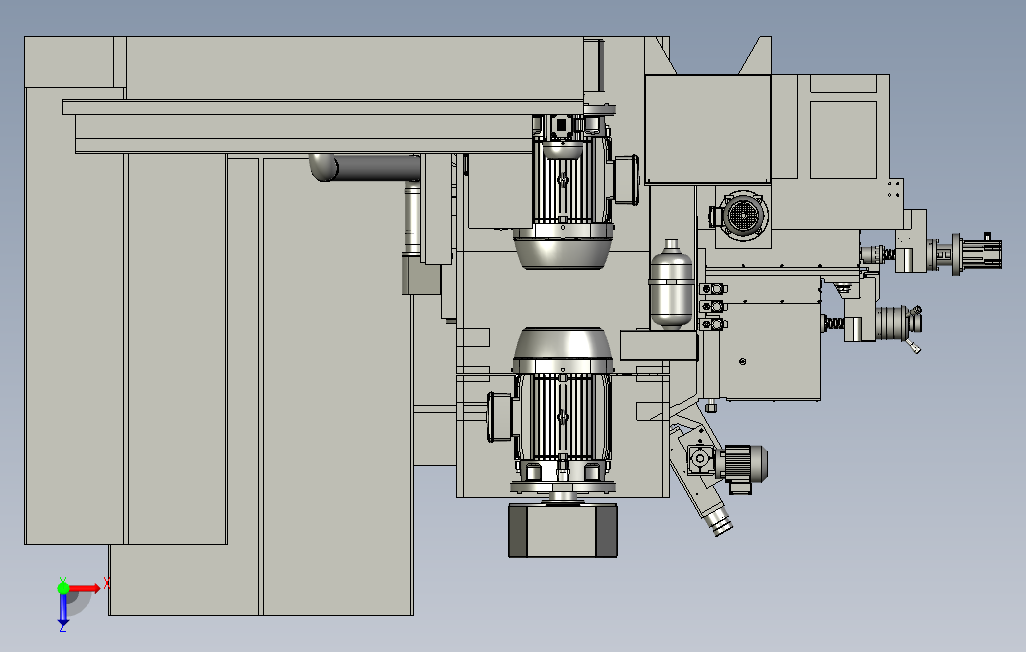Click the red X axis arrow of the triad
The height and width of the screenshot is (652, 1026).
[x=85, y=589]
